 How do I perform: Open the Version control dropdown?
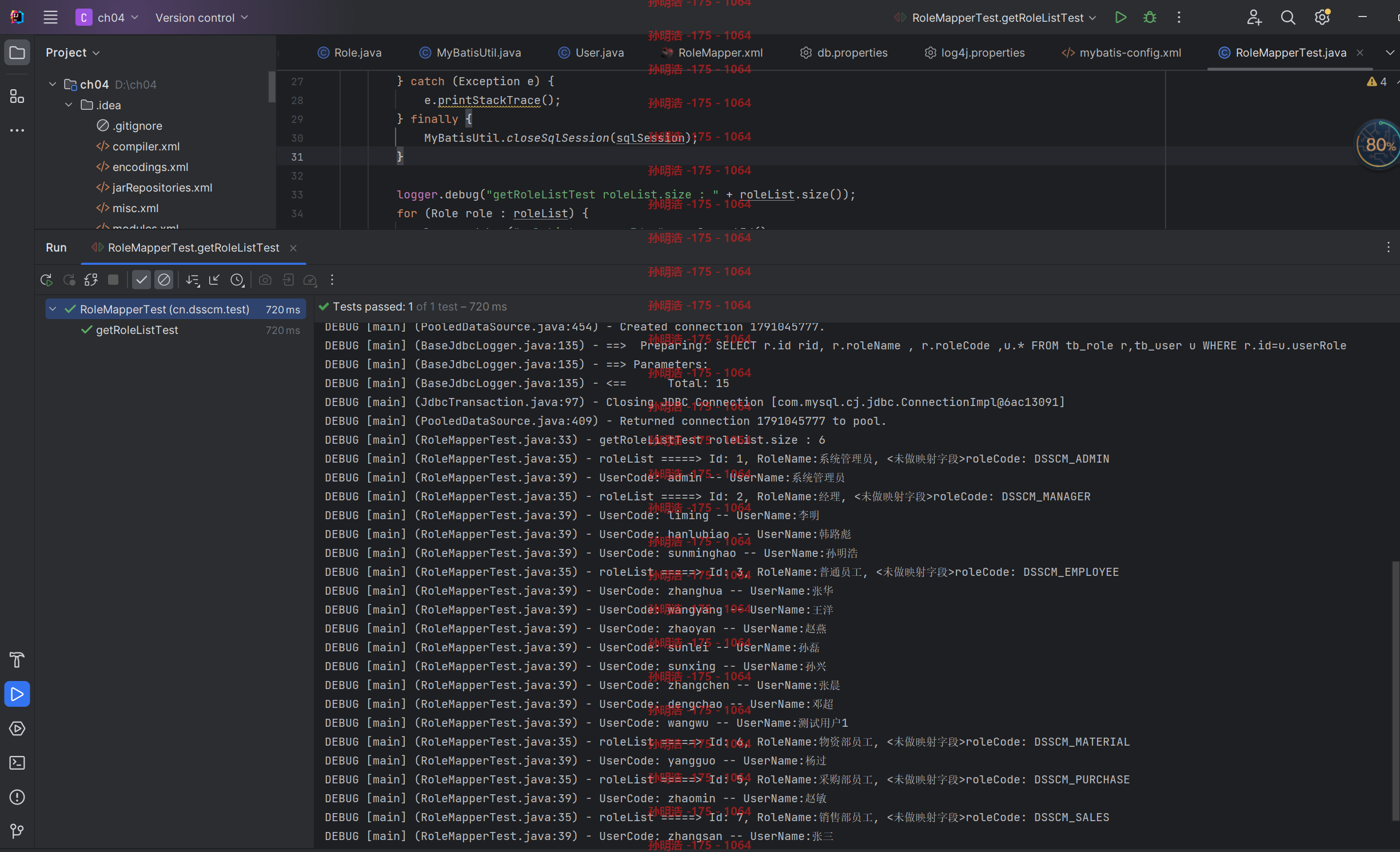click(x=202, y=17)
